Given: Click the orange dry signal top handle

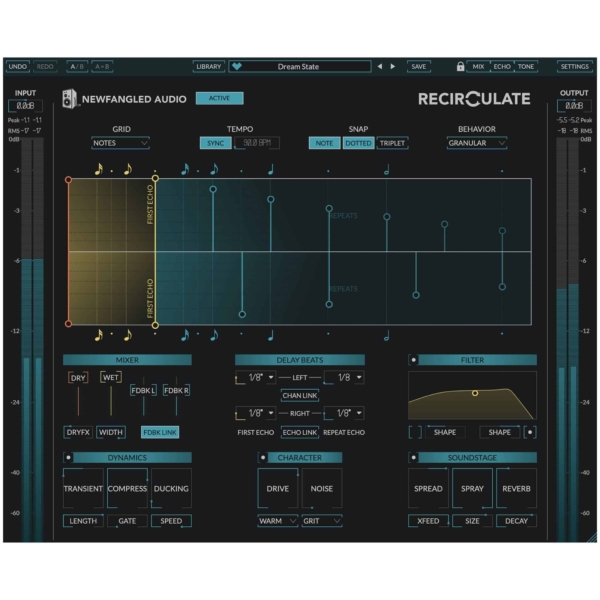Looking at the screenshot, I should (x=68, y=179).
